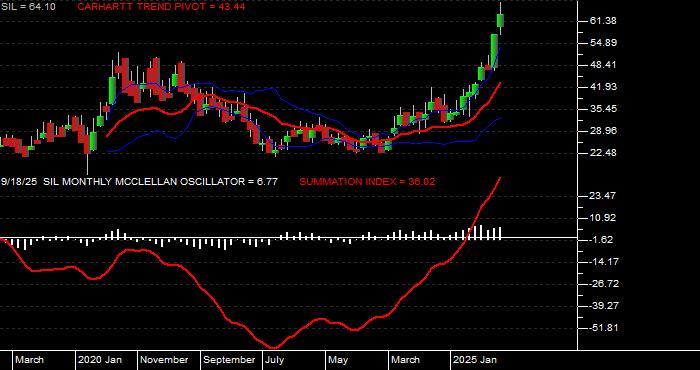Click the 'March' label just before '2025 Jan'

coord(406,360)
